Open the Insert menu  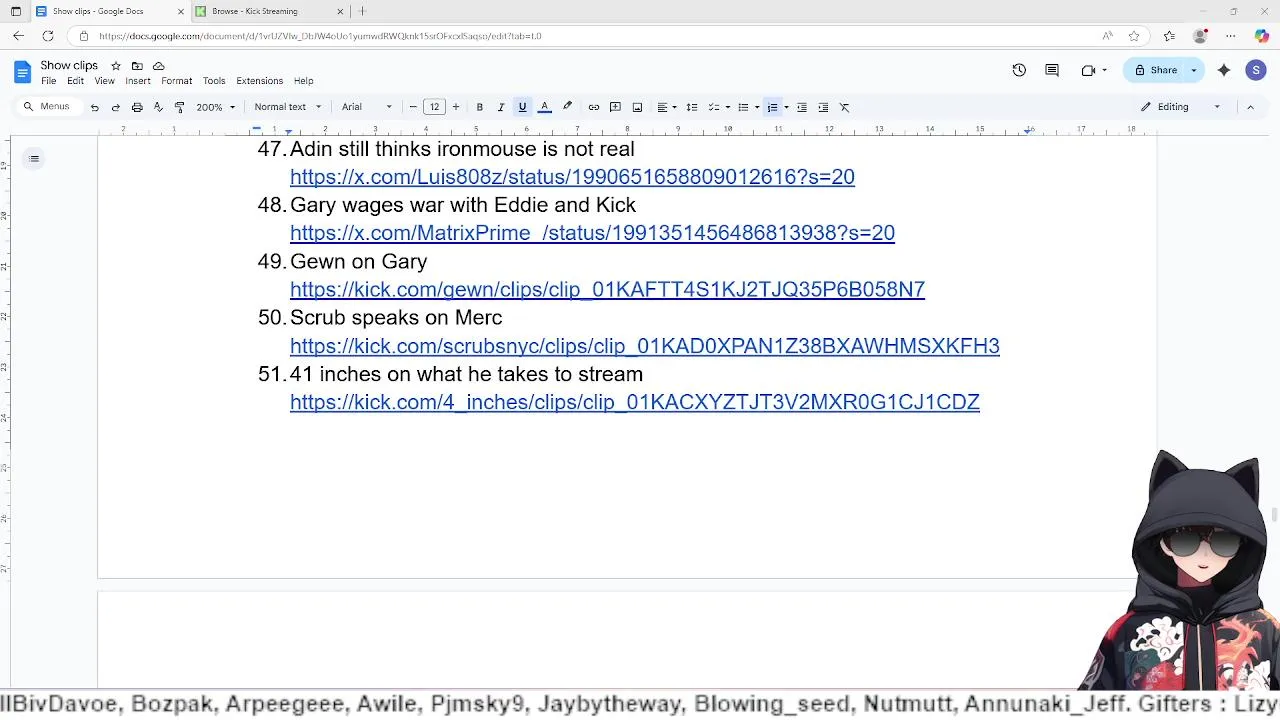(138, 81)
